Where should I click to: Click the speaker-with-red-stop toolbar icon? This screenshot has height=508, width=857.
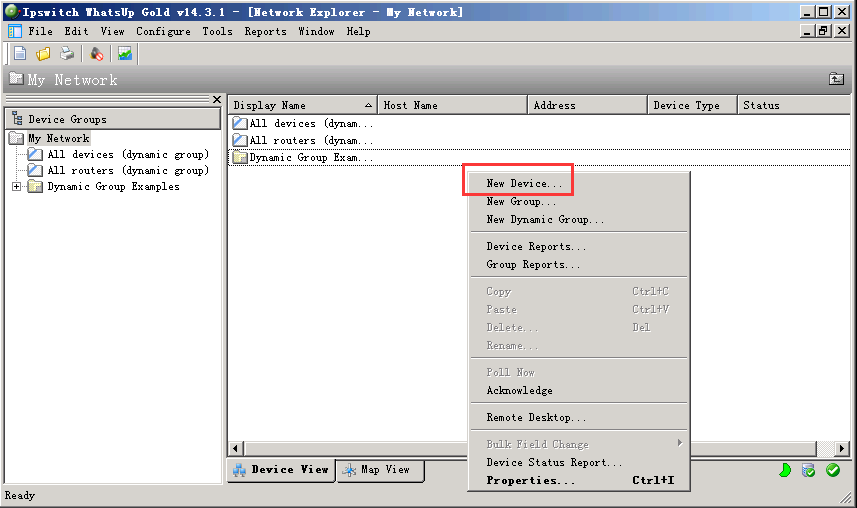[97, 54]
